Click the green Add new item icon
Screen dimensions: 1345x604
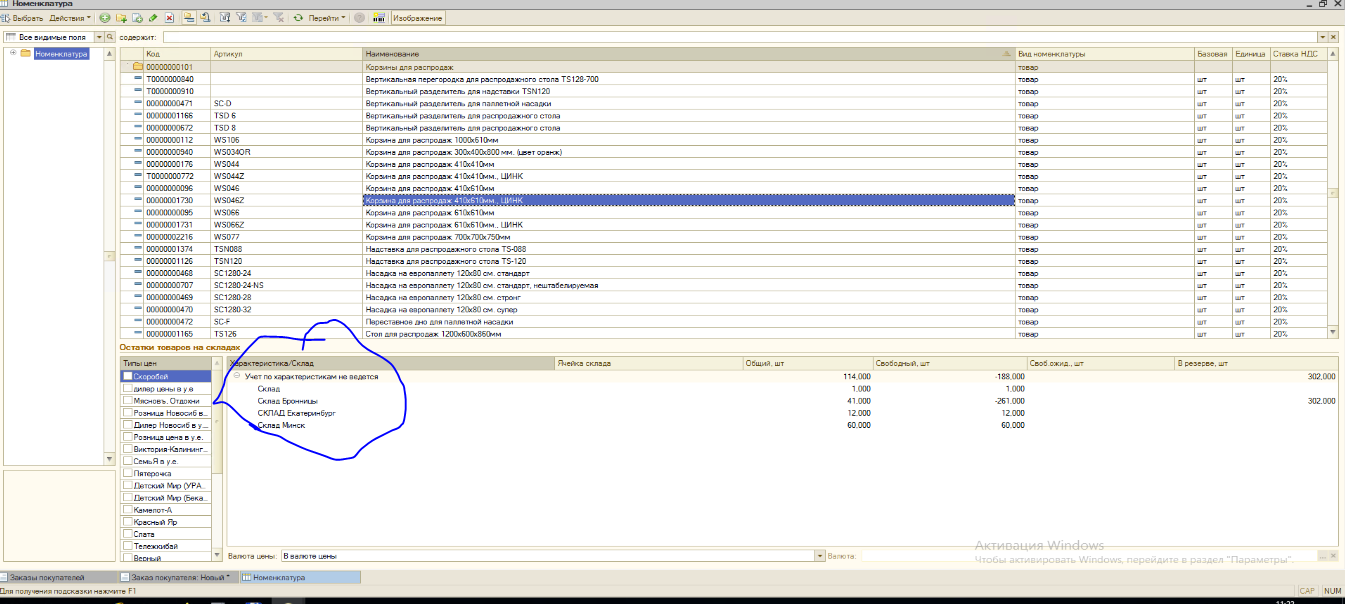point(105,18)
